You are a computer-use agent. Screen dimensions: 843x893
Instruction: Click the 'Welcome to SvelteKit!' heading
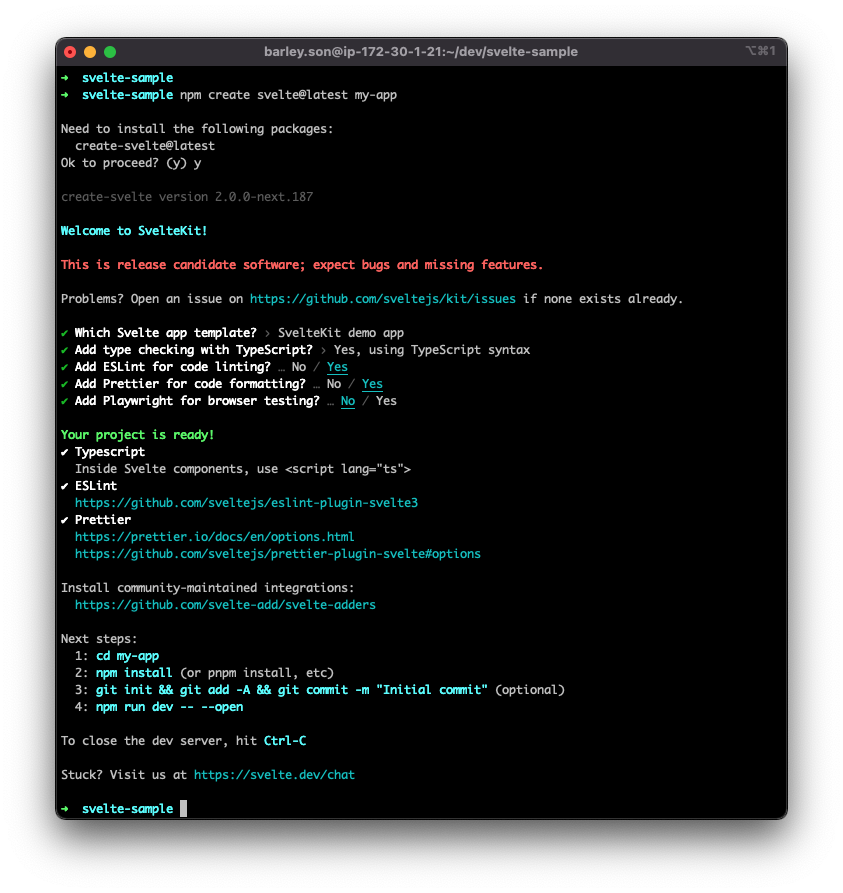(x=134, y=231)
